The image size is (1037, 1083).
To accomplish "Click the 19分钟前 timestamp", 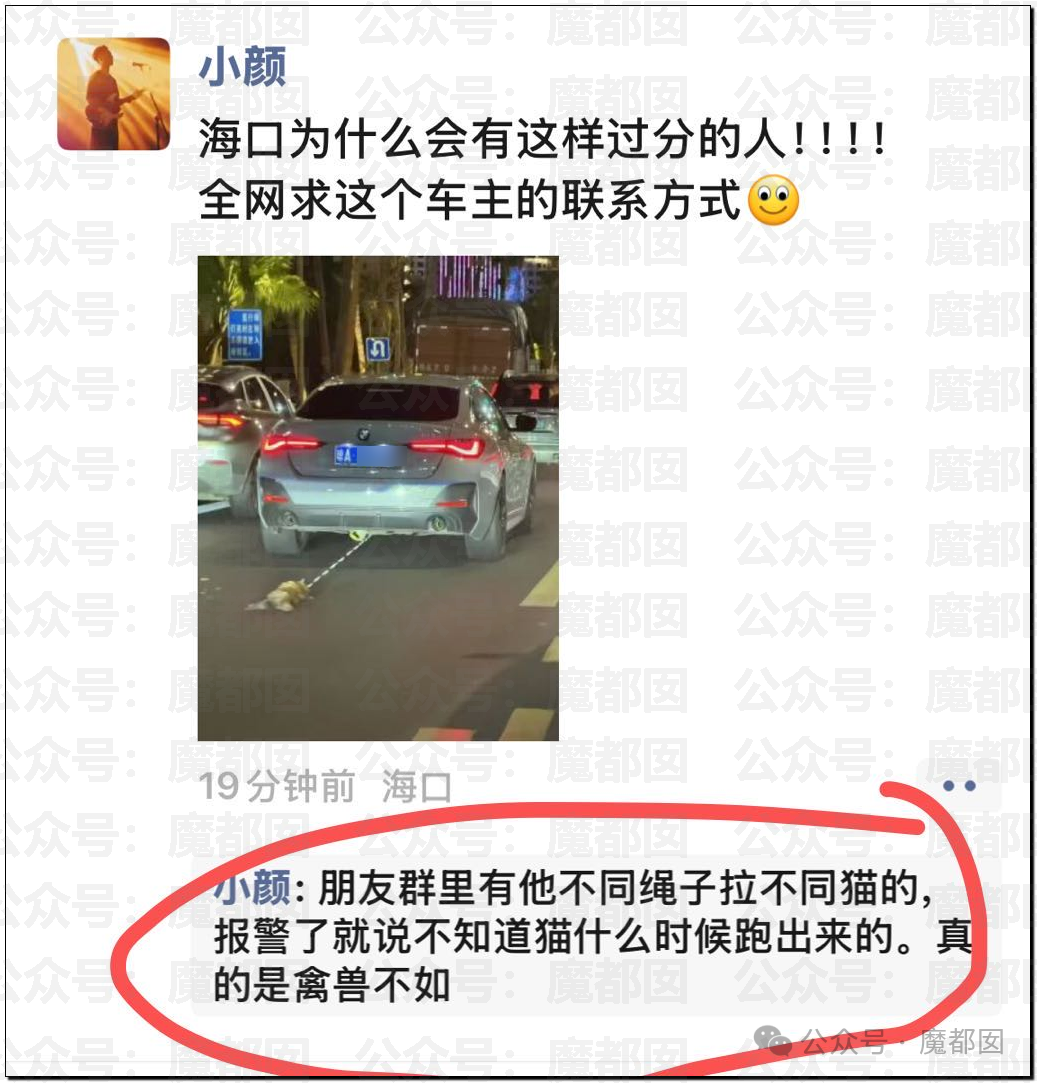I will click(x=276, y=787).
